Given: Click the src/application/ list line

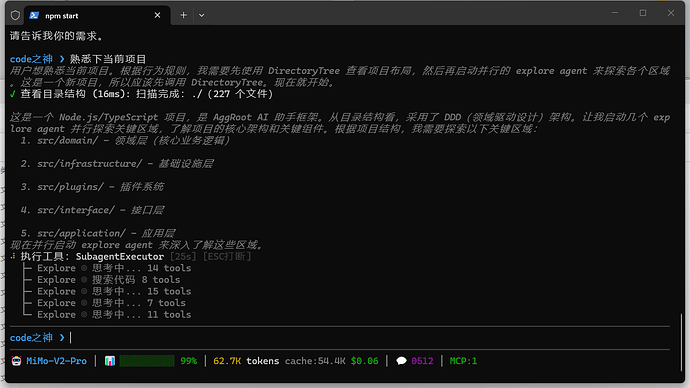Looking at the screenshot, I should [98, 233].
